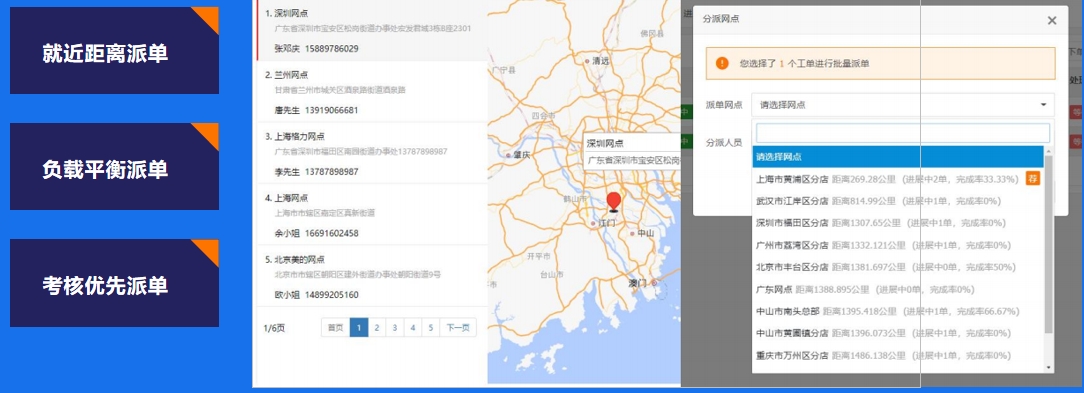Click the orange warning icon in alert

[x=722, y=63]
